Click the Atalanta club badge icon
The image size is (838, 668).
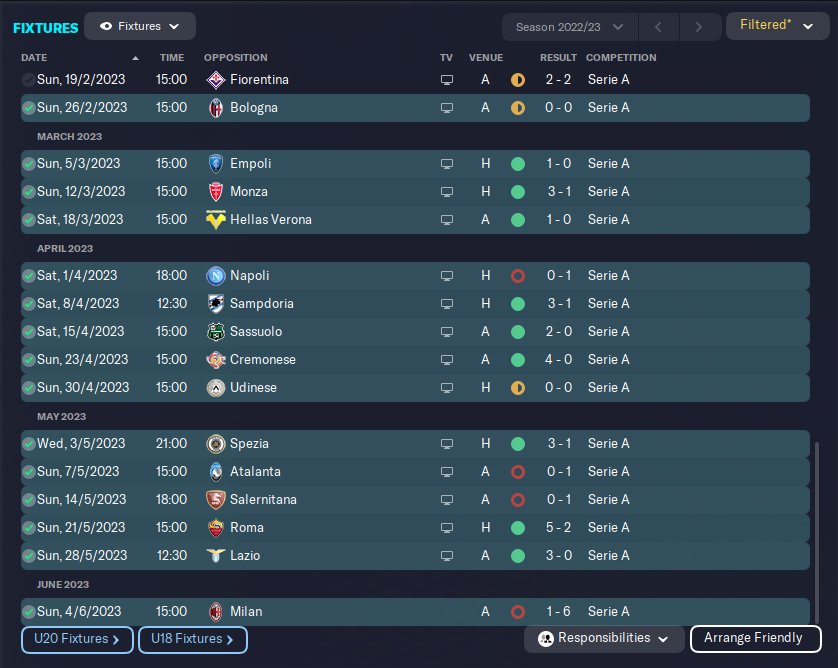(x=215, y=471)
